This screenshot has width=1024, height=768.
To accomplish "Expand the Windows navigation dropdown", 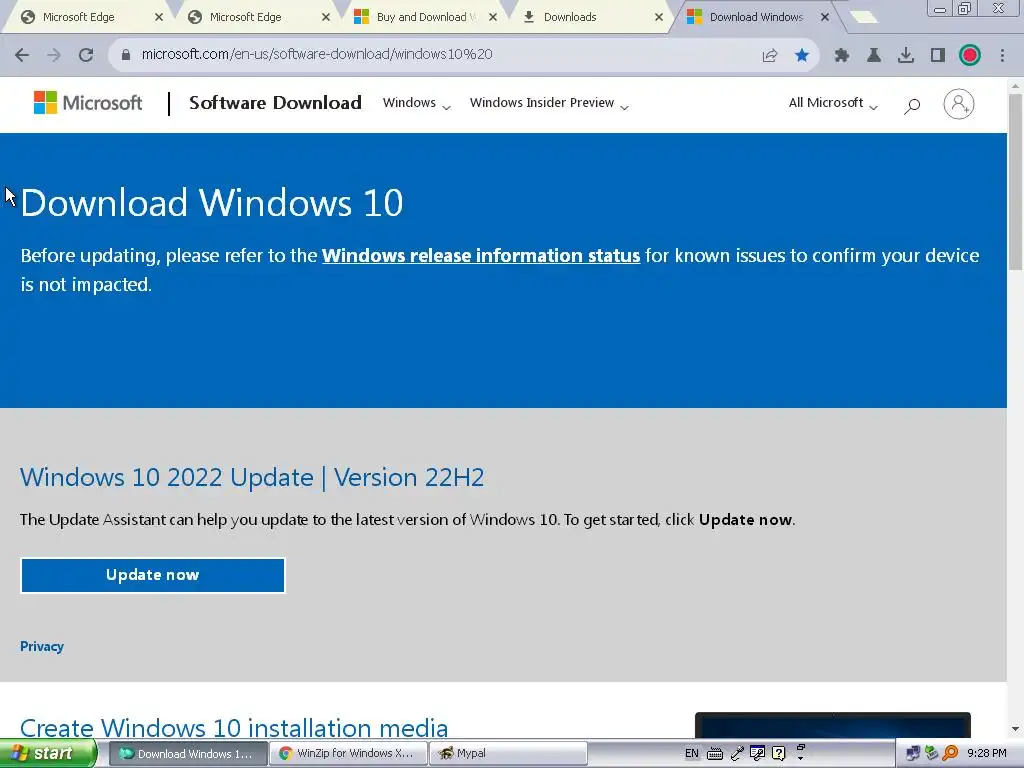I will click(417, 103).
